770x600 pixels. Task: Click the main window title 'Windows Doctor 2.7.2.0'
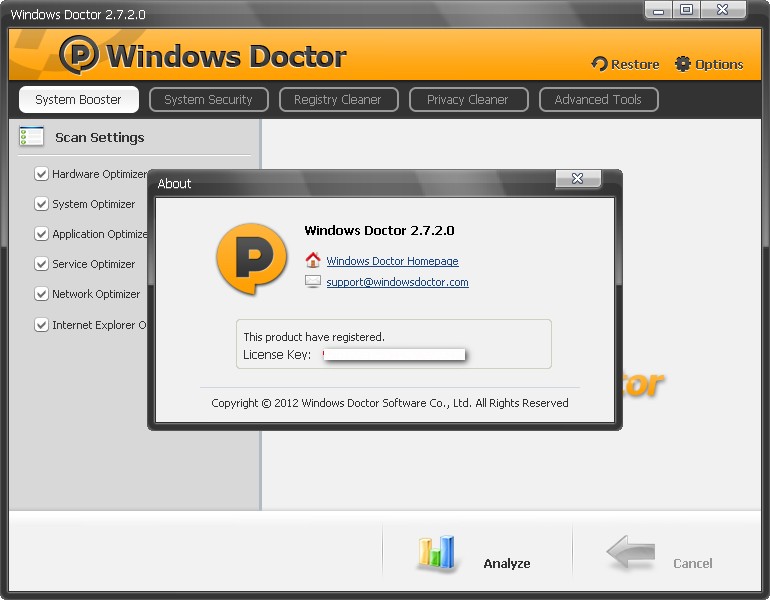(78, 14)
